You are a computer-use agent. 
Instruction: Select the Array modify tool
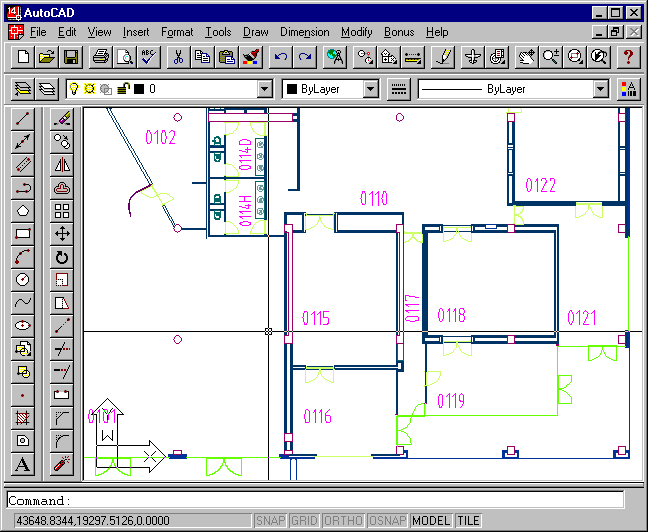click(x=62, y=211)
